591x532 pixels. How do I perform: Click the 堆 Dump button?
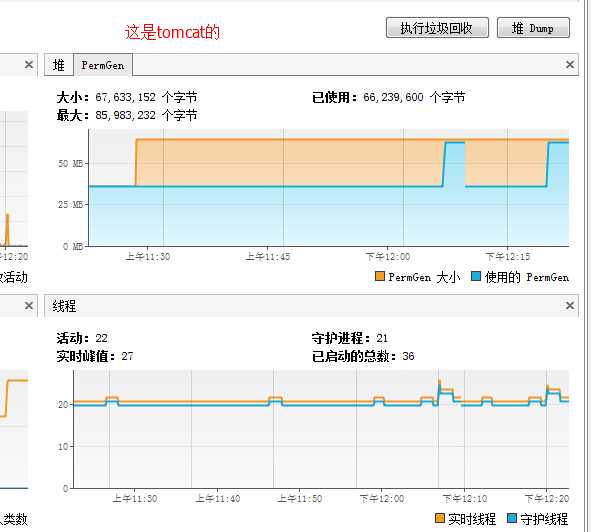pos(533,28)
